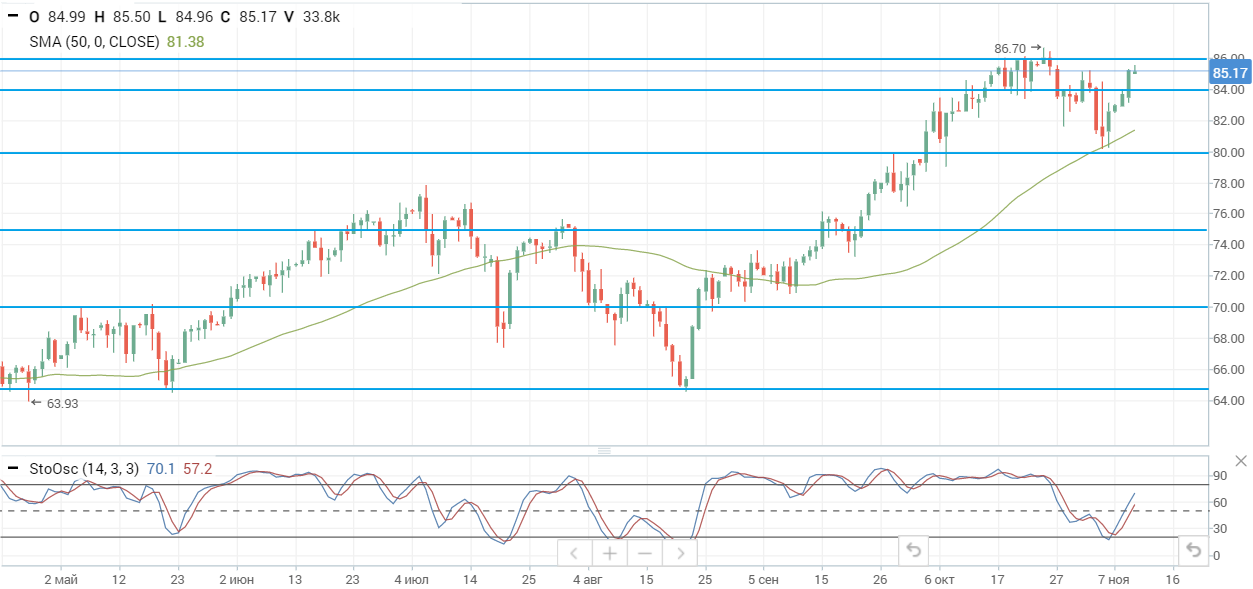Screen dimensions: 1253x589
Task: Select the SMA value 81.38
Action: pos(186,41)
